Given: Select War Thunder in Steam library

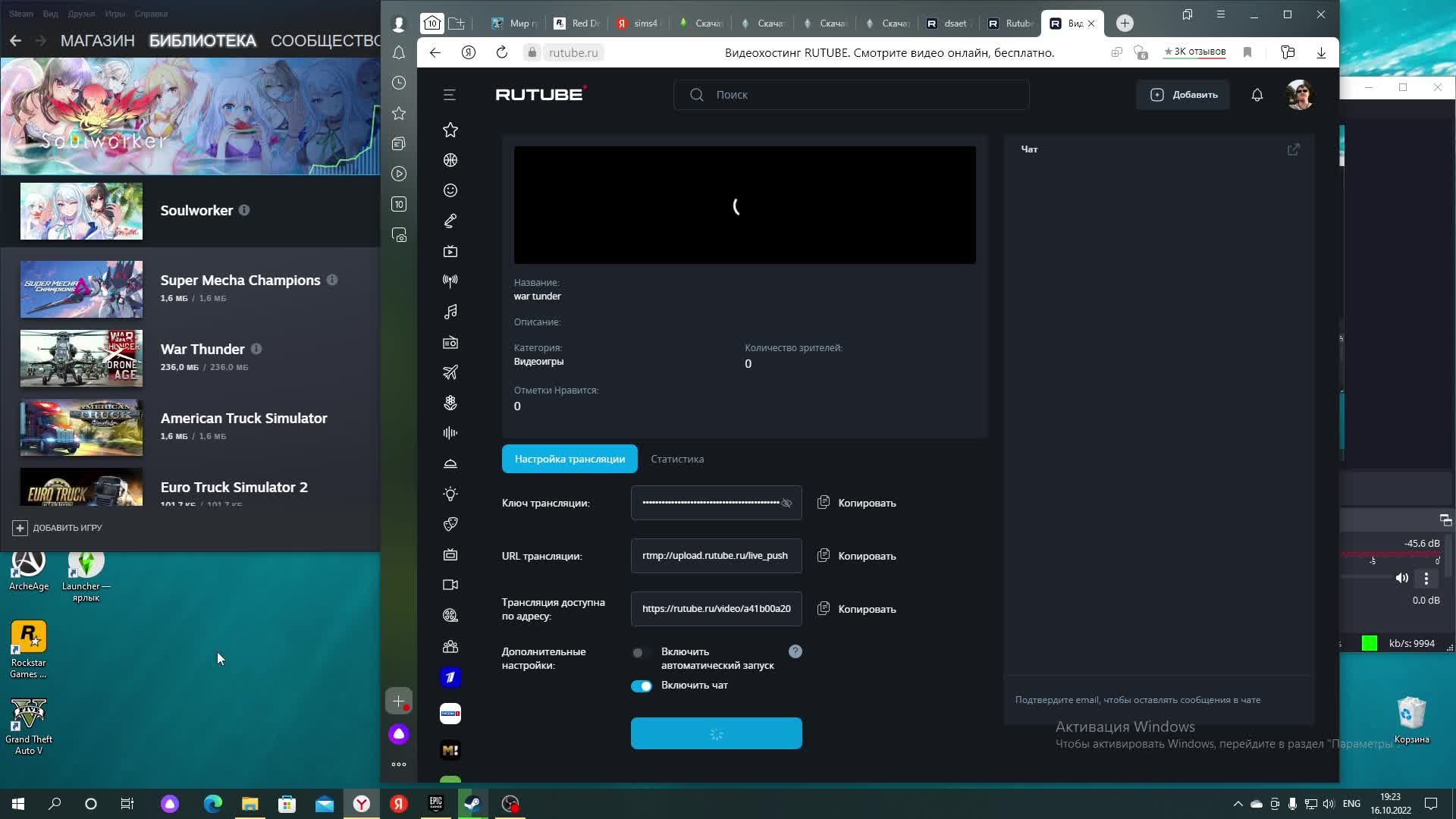Looking at the screenshot, I should coord(202,350).
